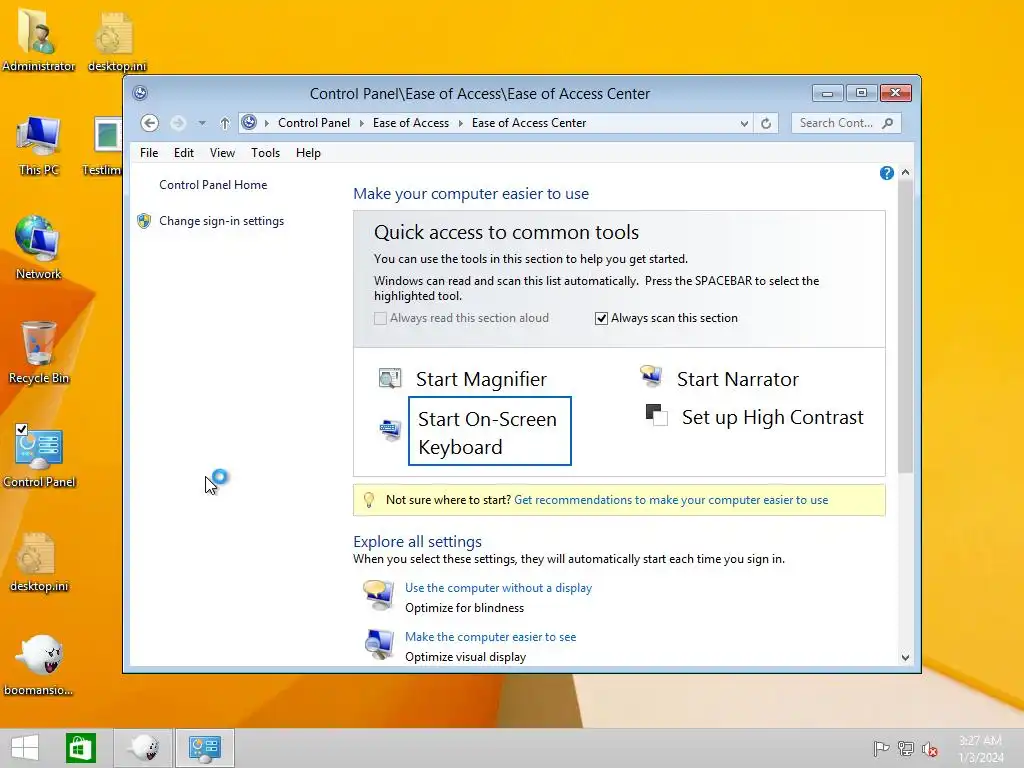The width and height of the screenshot is (1024, 768).
Task: Expand the address bar history dropdown
Action: (x=744, y=123)
